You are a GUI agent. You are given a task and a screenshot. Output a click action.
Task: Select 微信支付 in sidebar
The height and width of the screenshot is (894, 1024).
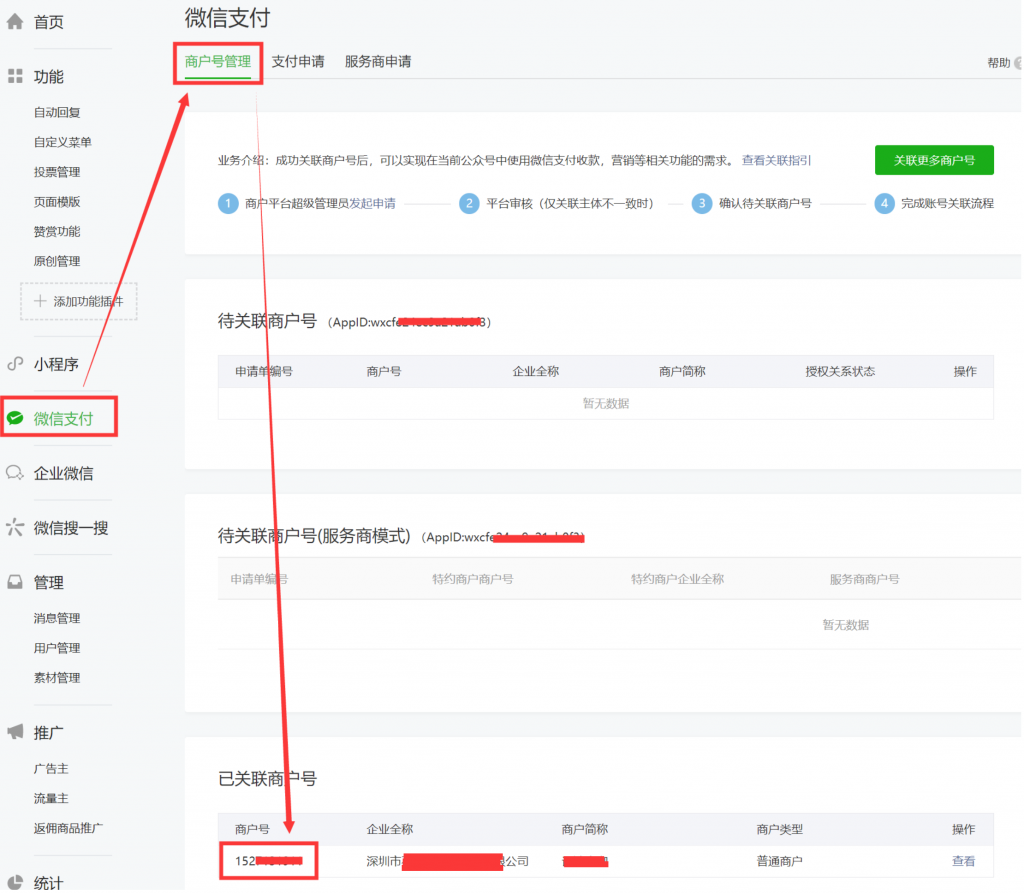[x=63, y=419]
